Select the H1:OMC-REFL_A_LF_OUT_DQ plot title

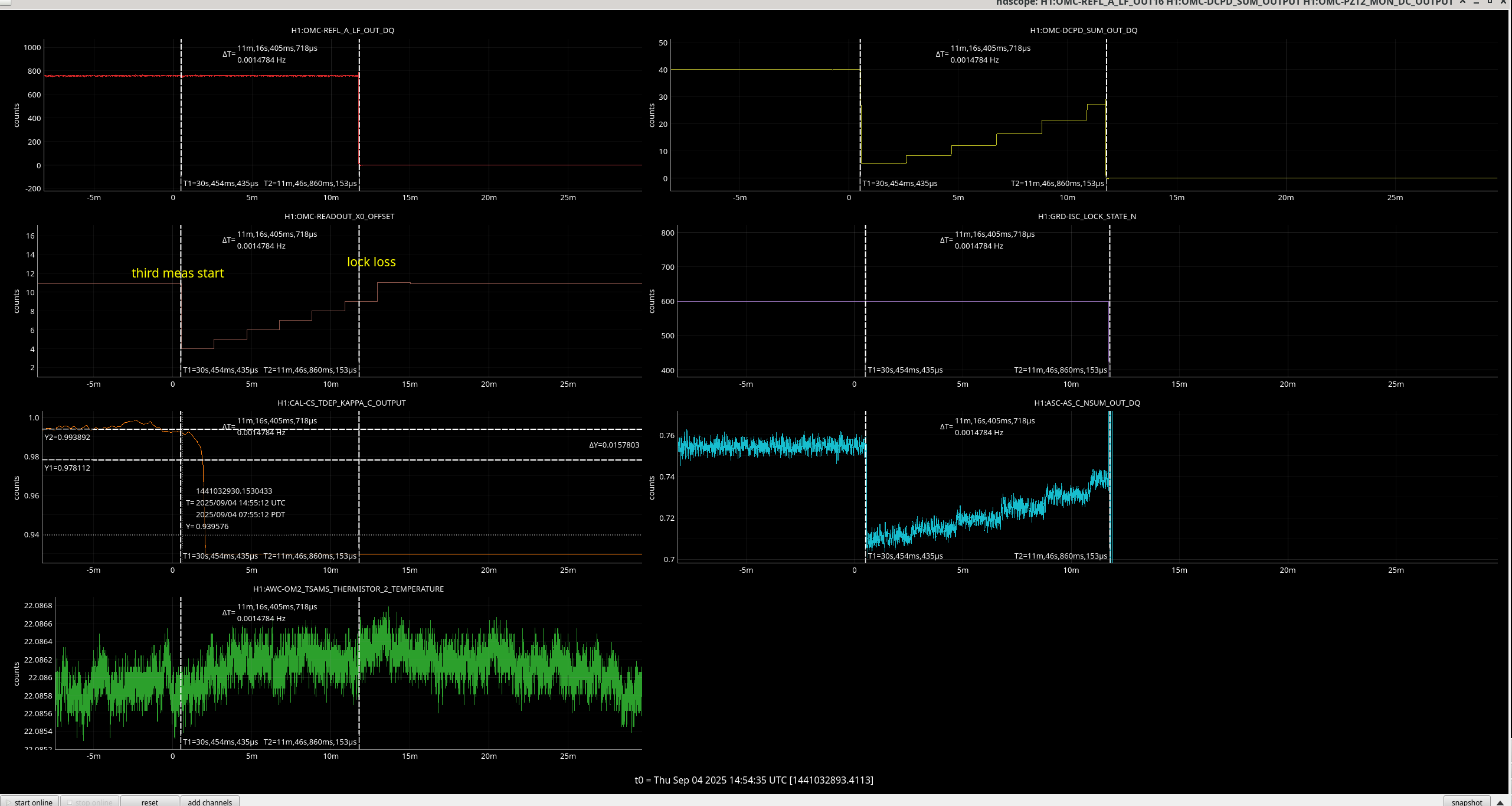click(342, 30)
